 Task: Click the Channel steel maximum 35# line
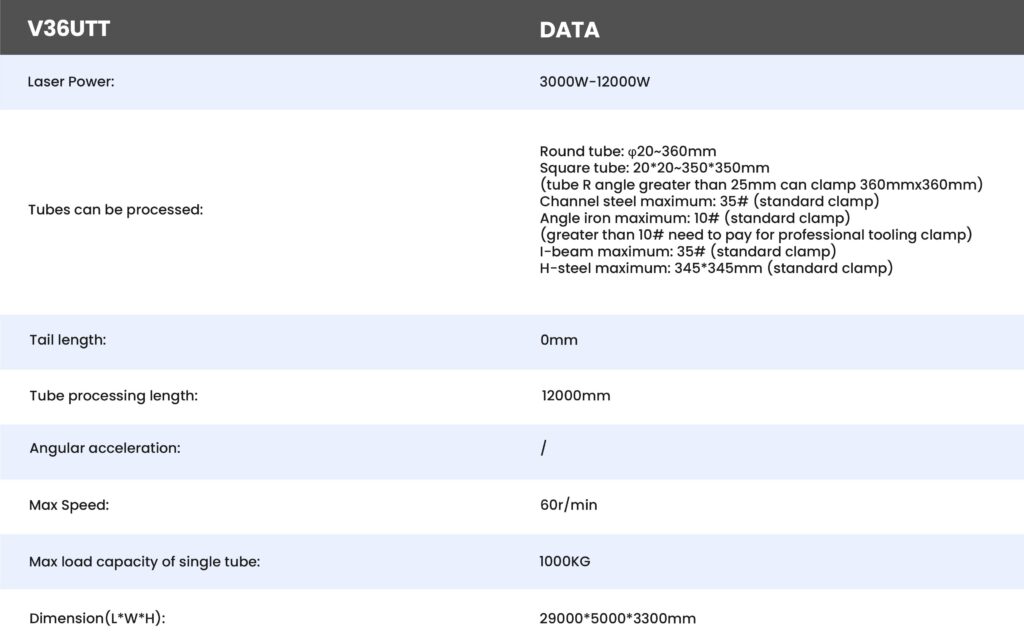[x=709, y=201]
